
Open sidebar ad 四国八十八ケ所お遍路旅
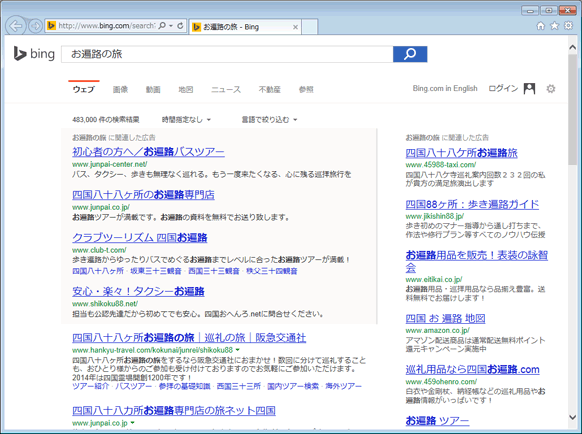[461, 153]
